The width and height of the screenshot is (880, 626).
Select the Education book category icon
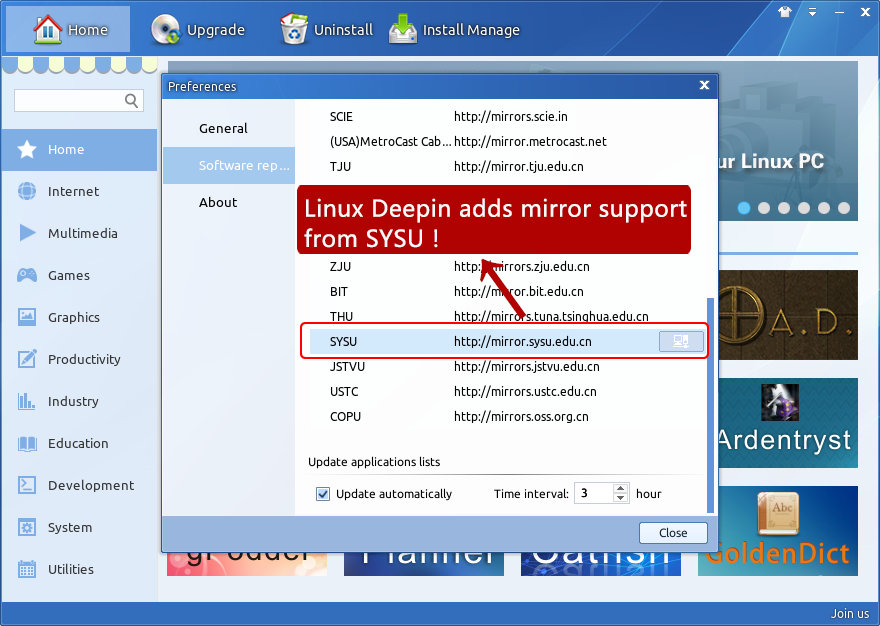27,444
